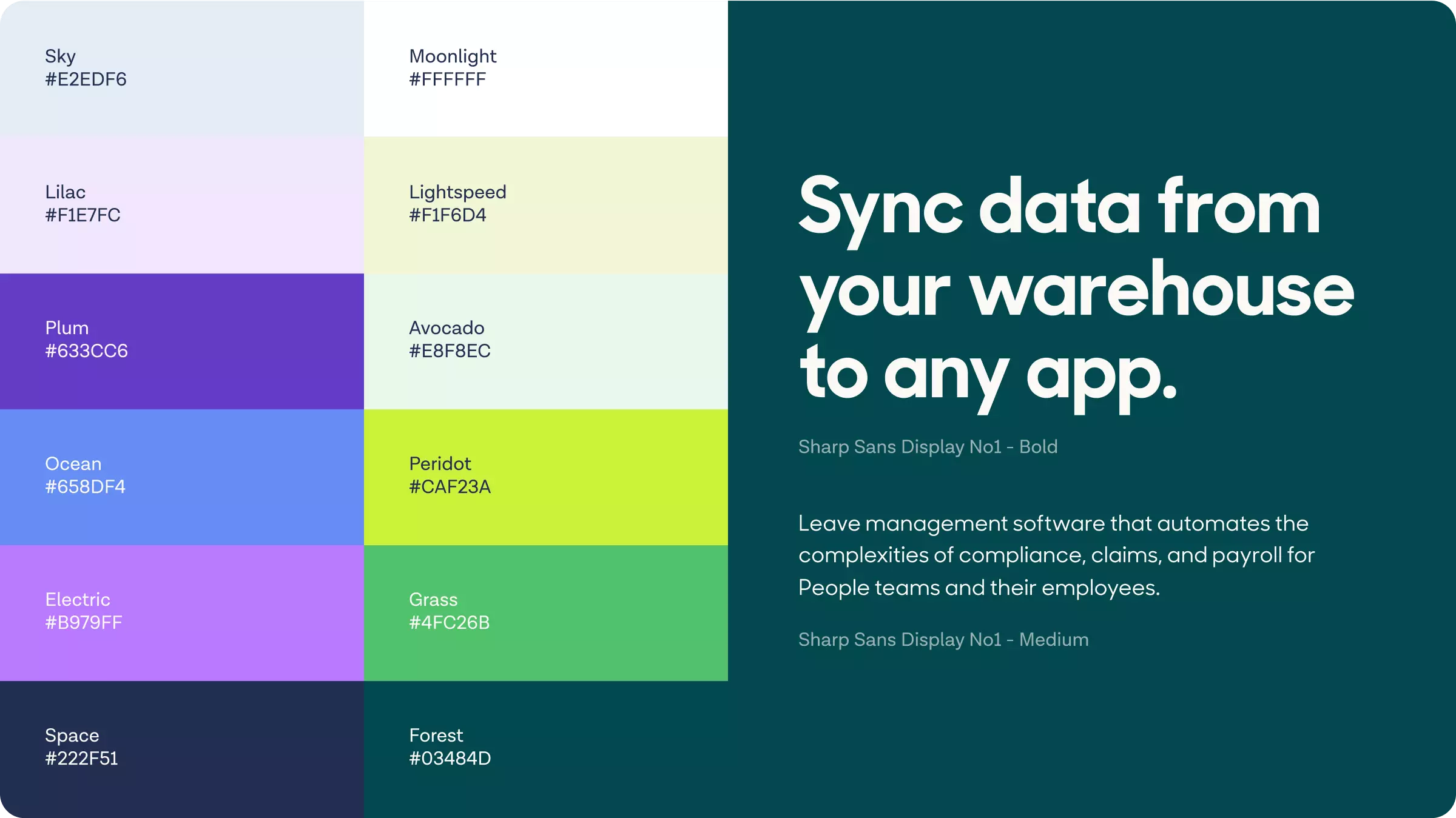Click the hex code #222F51
1456x818 pixels.
(81, 759)
